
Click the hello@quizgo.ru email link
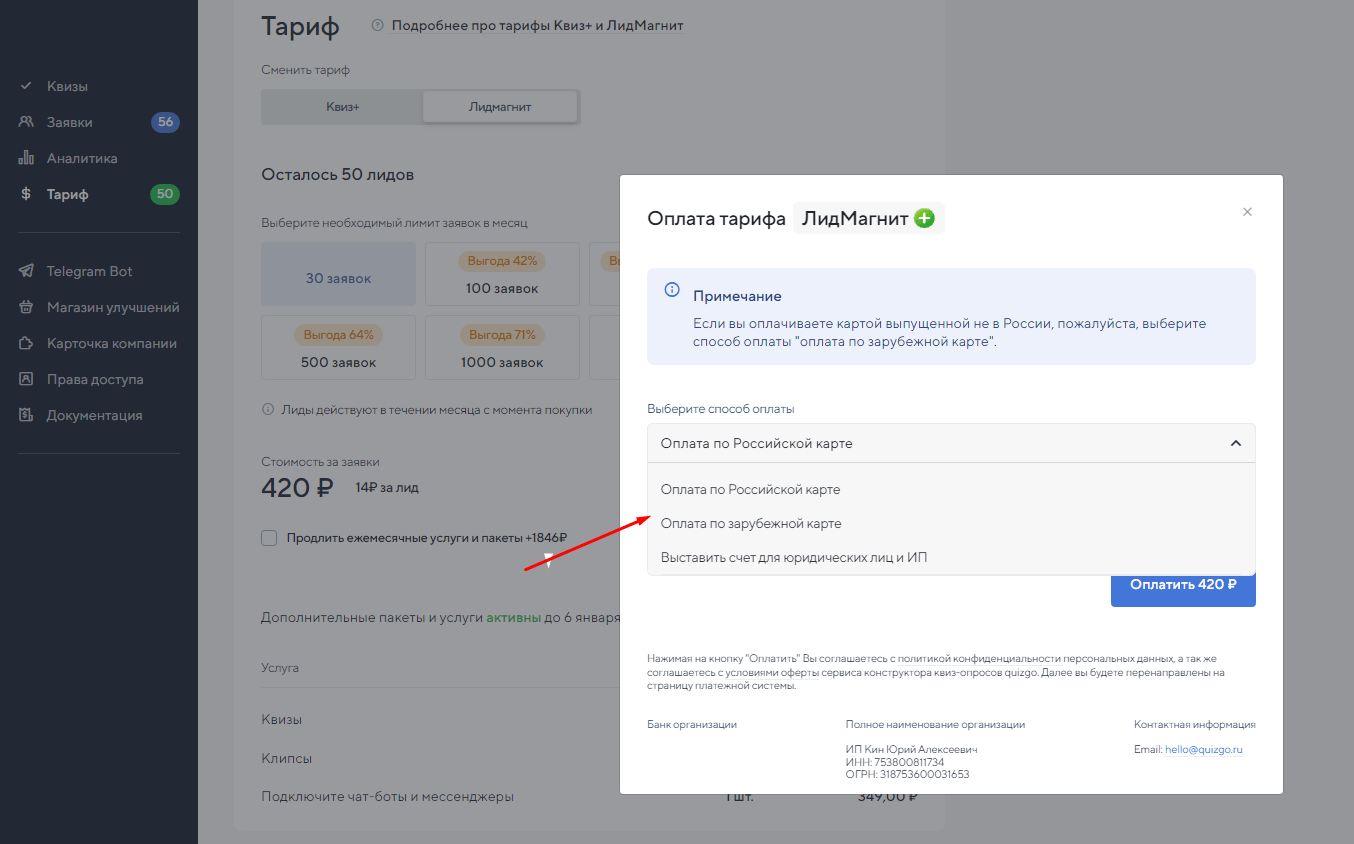(x=1204, y=749)
